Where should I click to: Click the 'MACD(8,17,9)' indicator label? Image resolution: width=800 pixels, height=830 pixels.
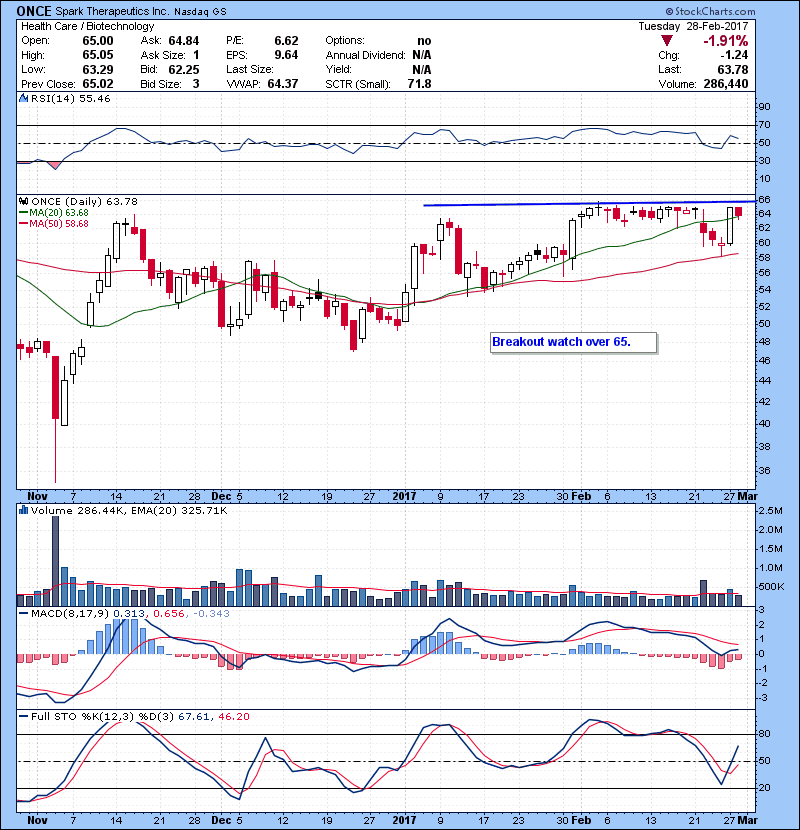[70, 614]
